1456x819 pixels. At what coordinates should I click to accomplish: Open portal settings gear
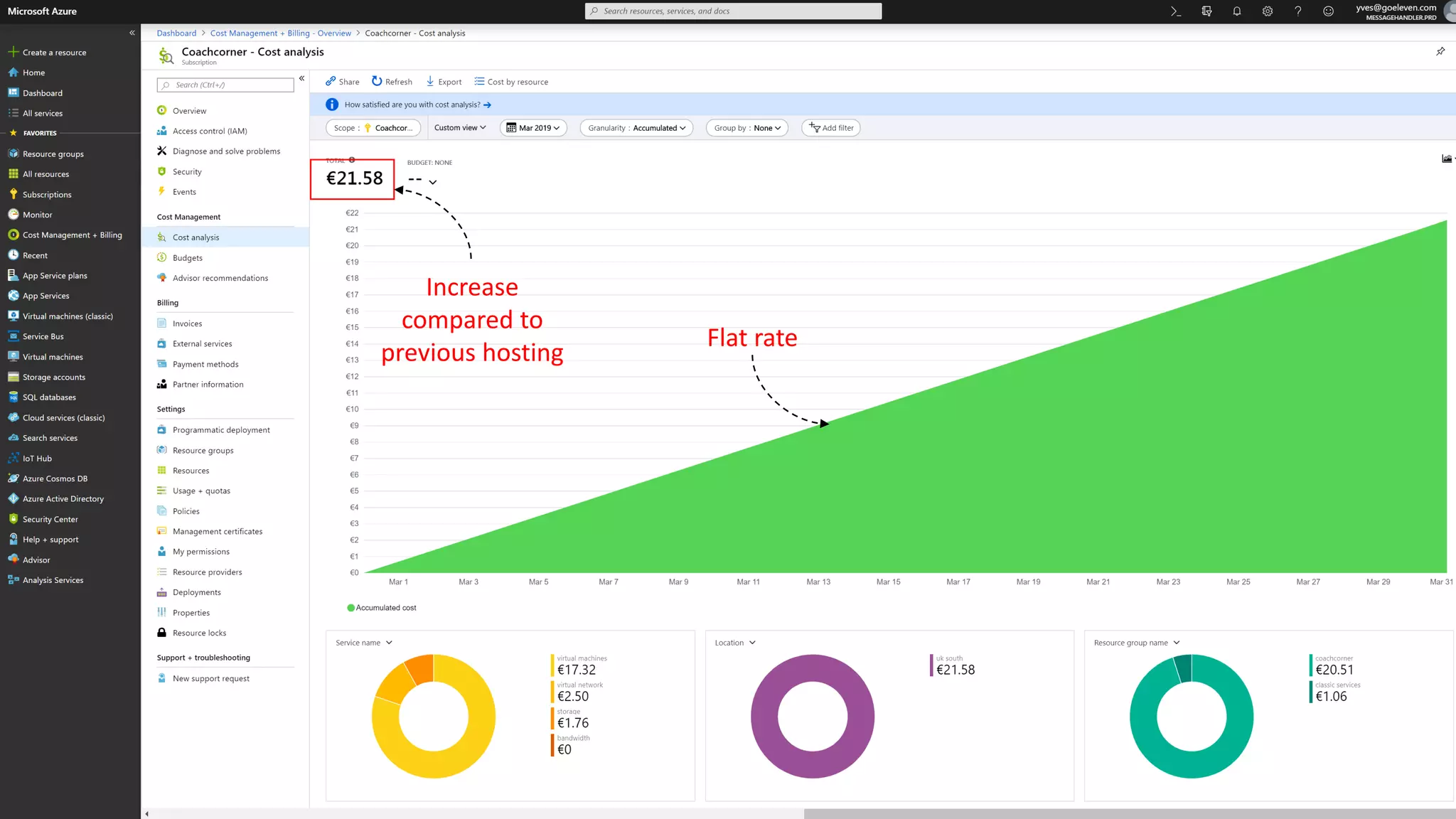(x=1268, y=11)
